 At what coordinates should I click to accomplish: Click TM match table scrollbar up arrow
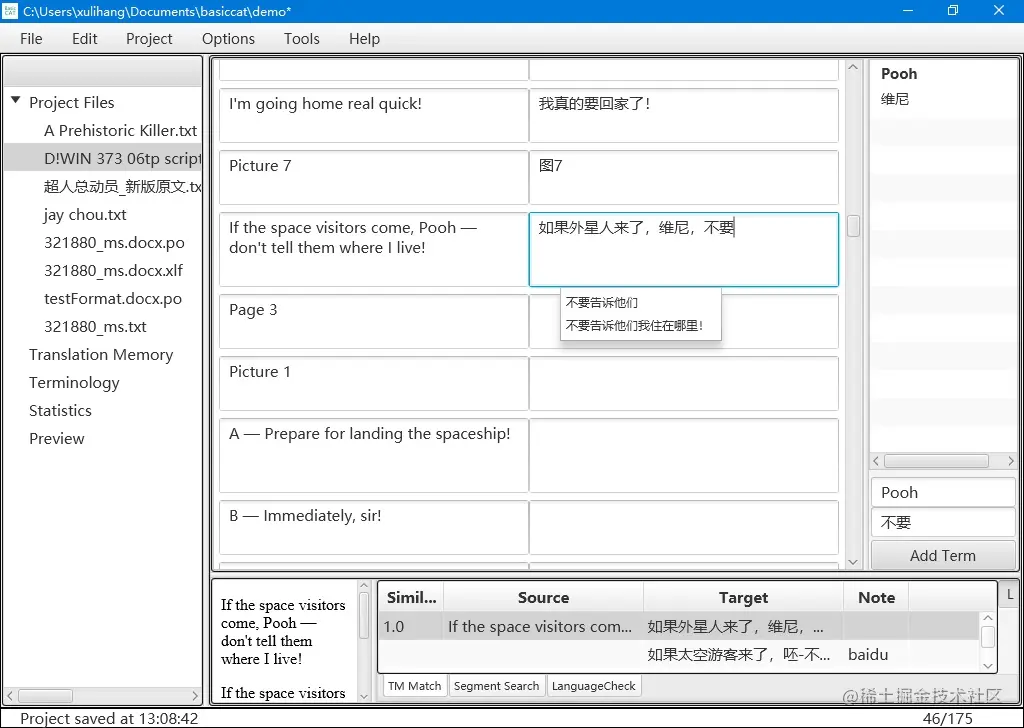coord(988,618)
